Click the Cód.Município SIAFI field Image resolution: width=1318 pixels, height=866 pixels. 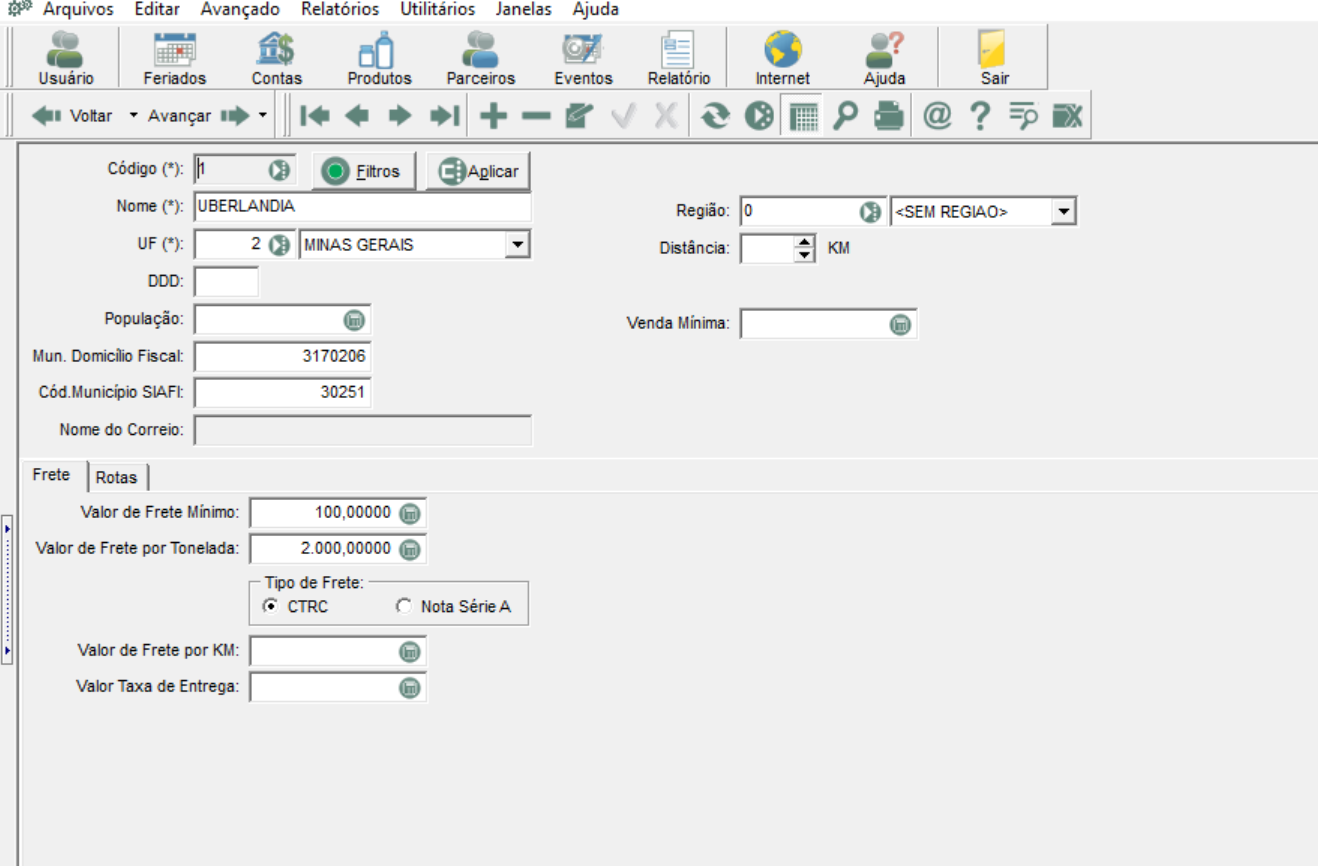[283, 393]
